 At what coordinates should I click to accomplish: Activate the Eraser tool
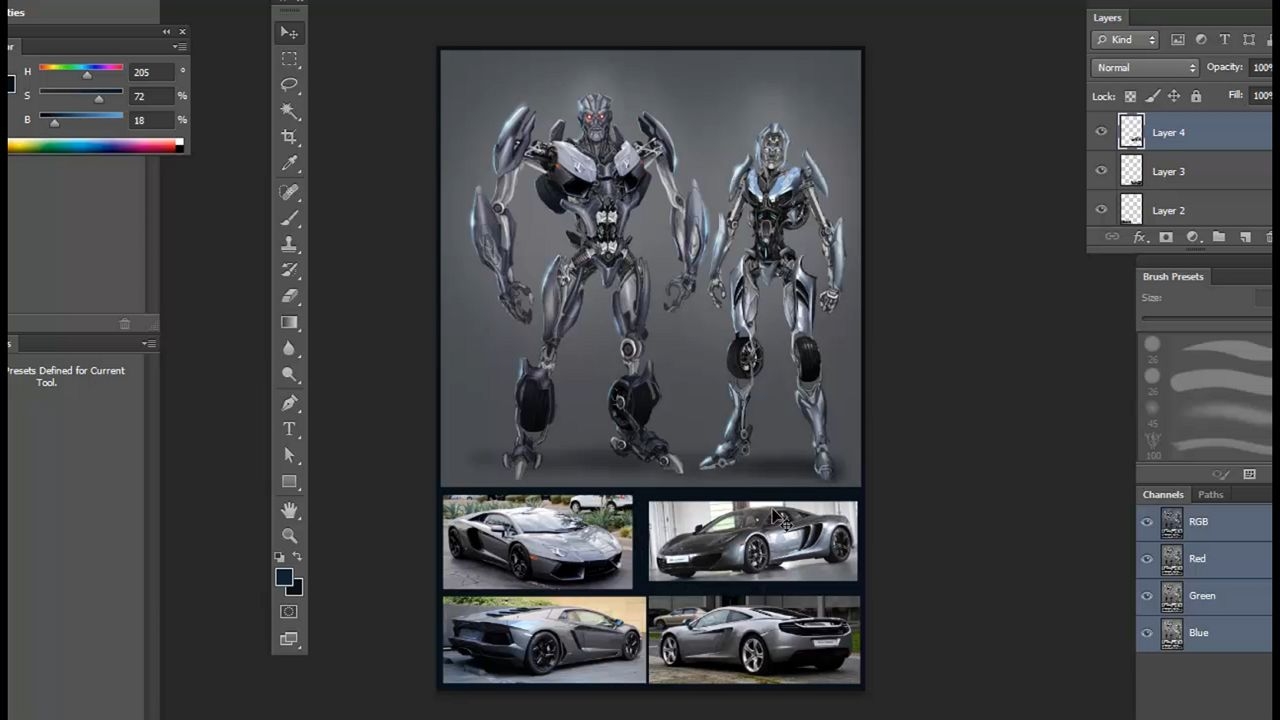pyautogui.click(x=289, y=296)
